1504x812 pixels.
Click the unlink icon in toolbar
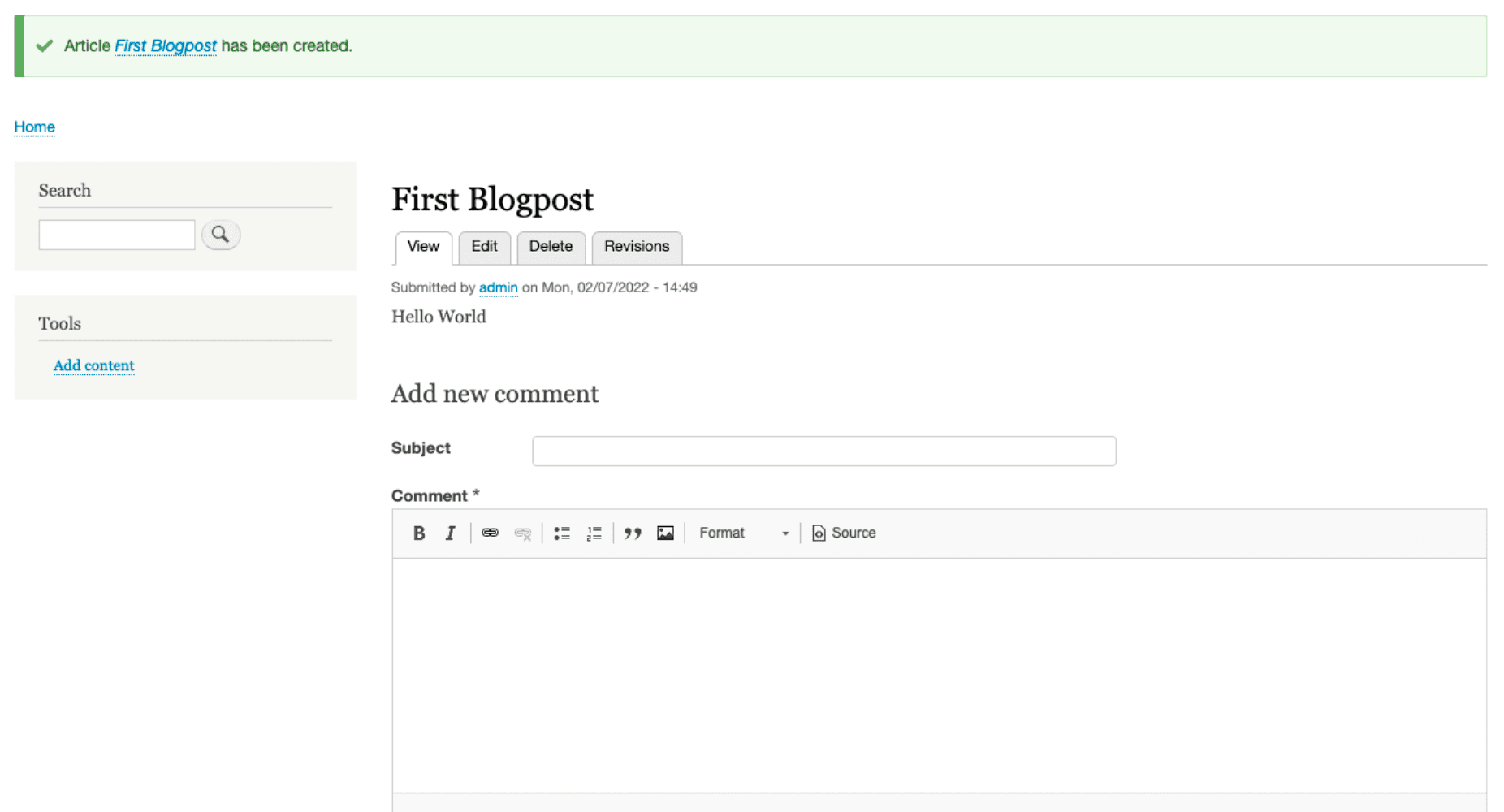tap(523, 533)
